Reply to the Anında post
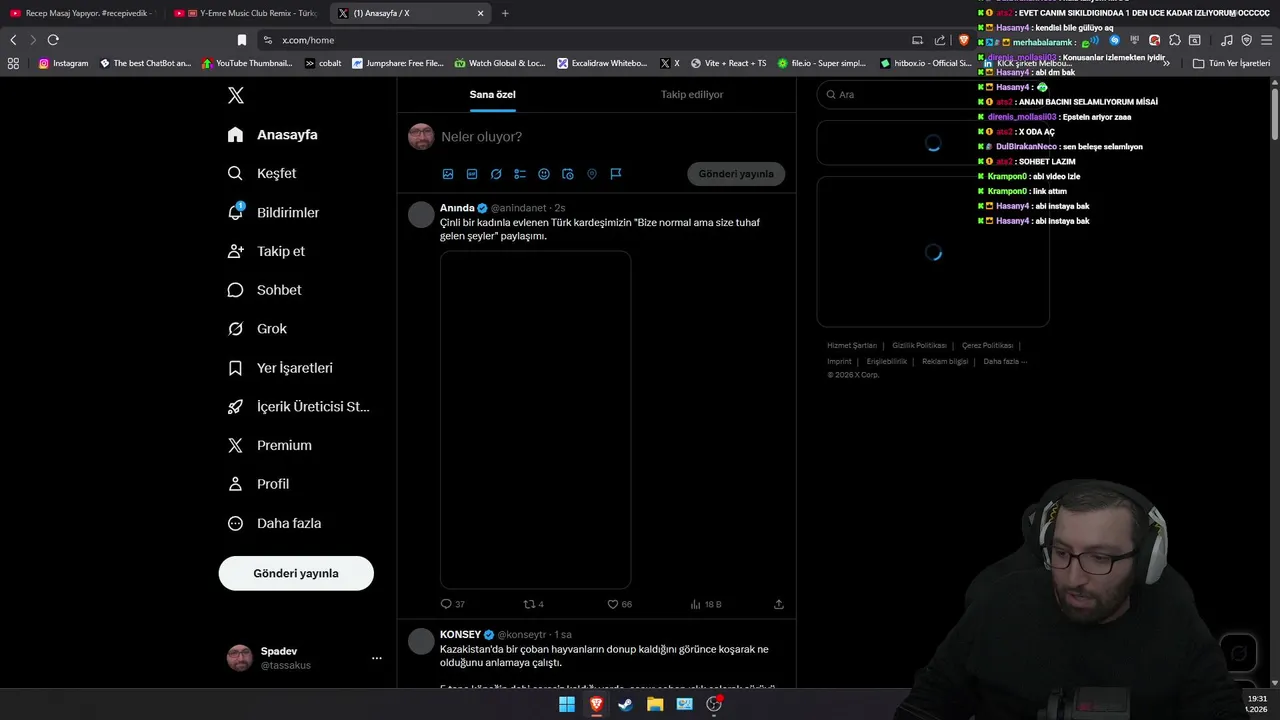 click(453, 604)
